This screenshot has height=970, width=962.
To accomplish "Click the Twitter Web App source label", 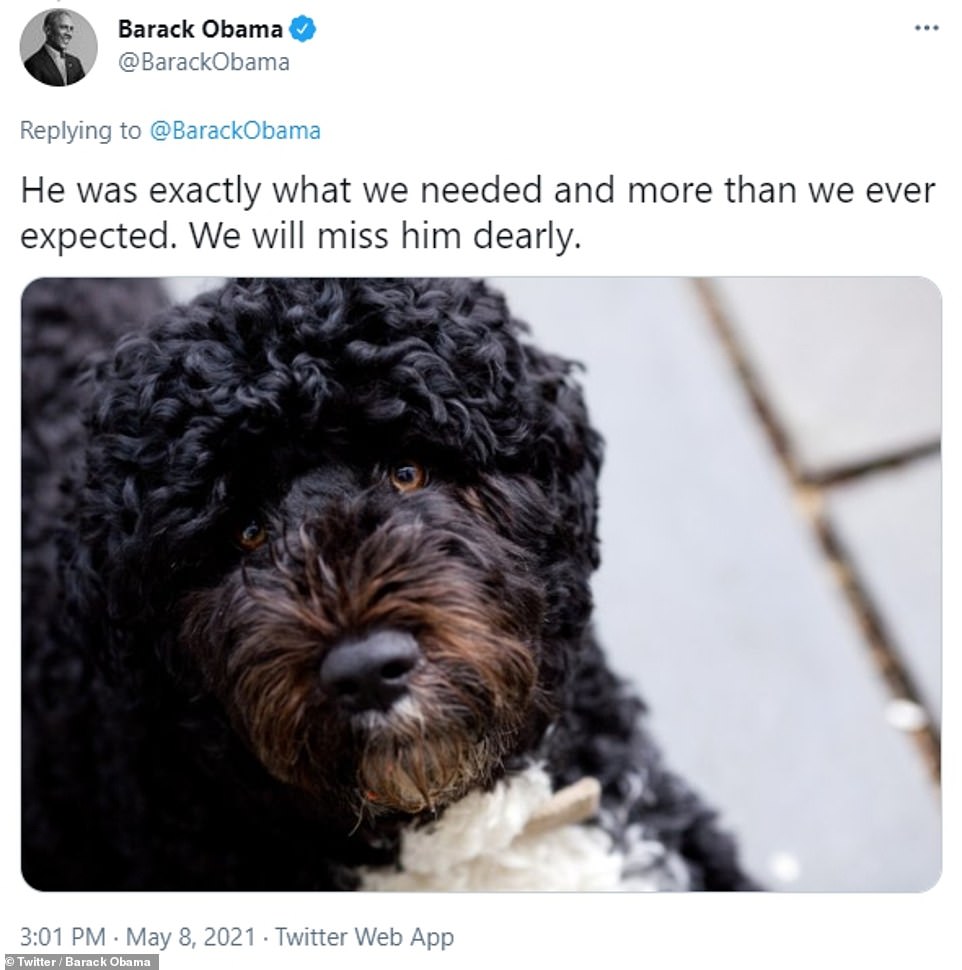I will click(364, 937).
